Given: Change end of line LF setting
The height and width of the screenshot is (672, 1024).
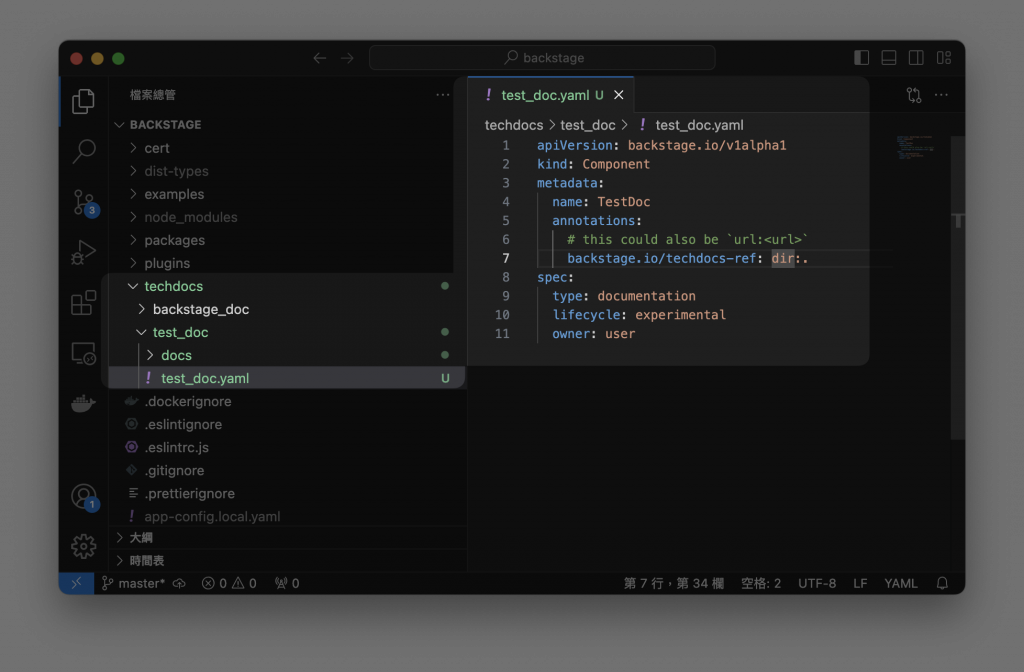Looking at the screenshot, I should [860, 583].
